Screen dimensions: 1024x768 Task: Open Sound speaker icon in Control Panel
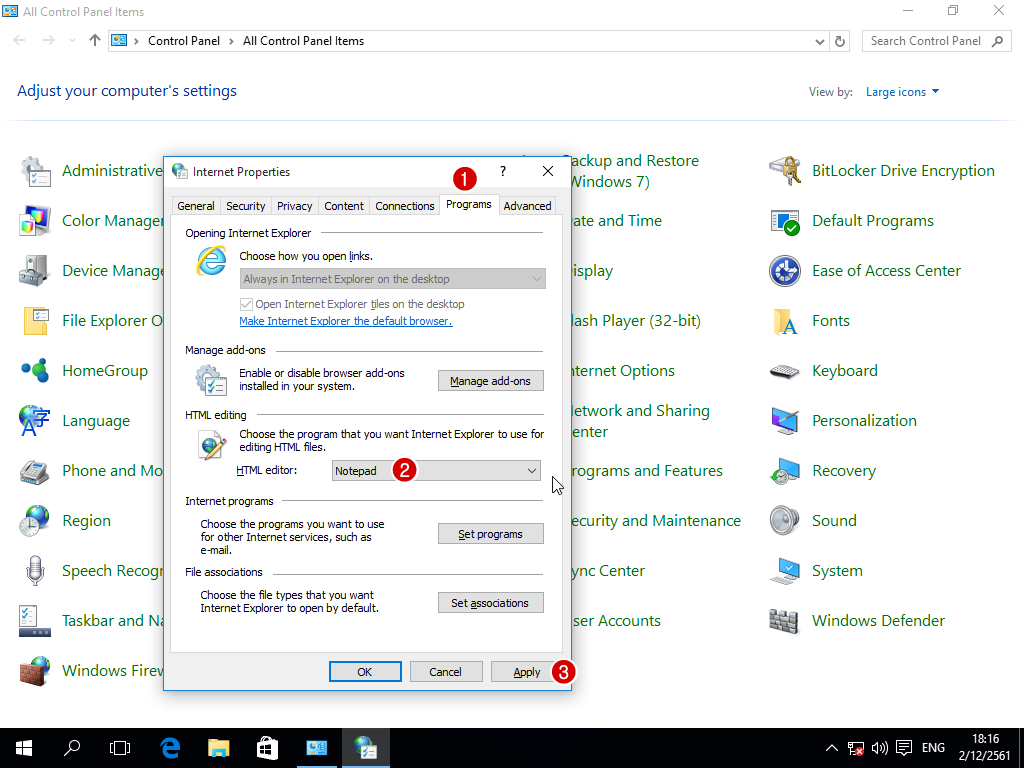pos(784,520)
